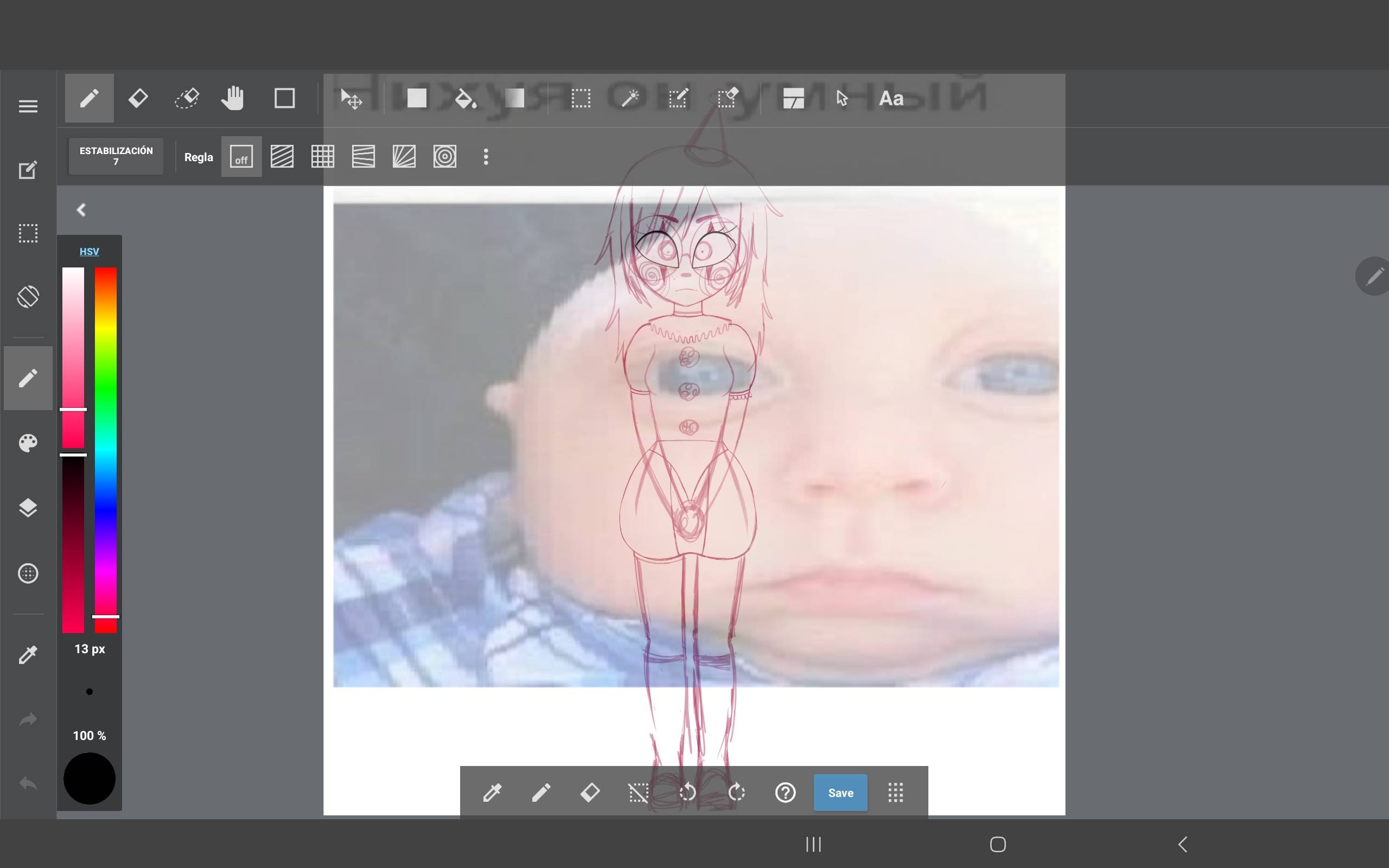1389x868 pixels.
Task: Select the fill rectangle tool
Action: point(417,98)
